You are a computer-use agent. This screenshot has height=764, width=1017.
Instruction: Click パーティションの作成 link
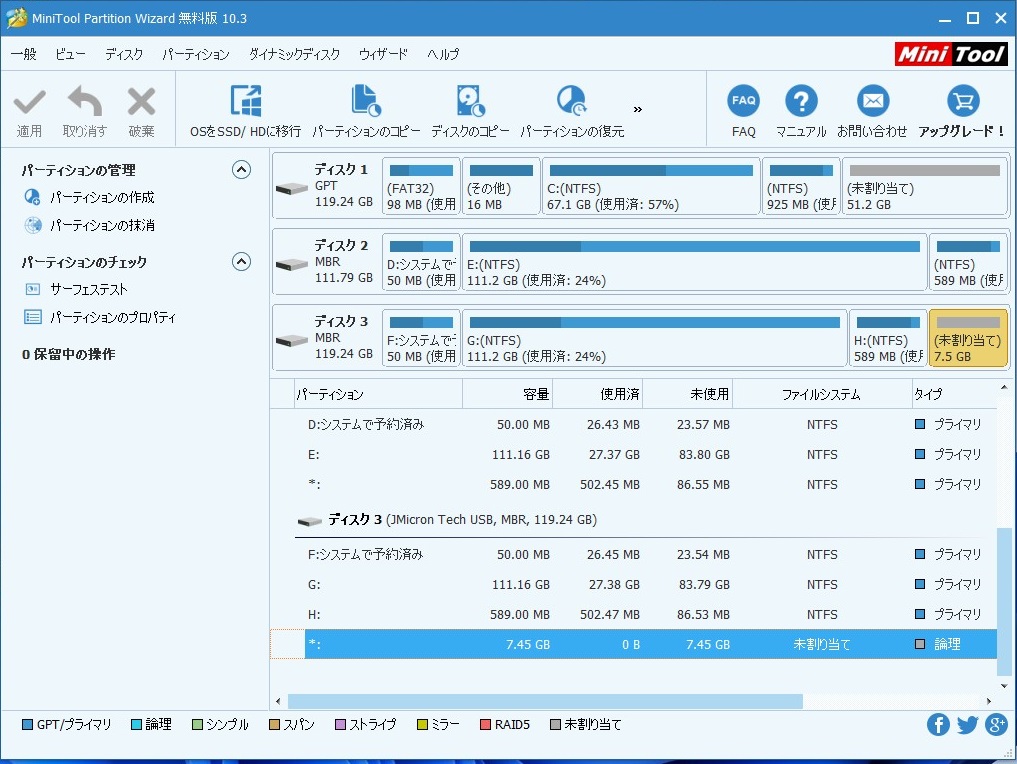102,198
